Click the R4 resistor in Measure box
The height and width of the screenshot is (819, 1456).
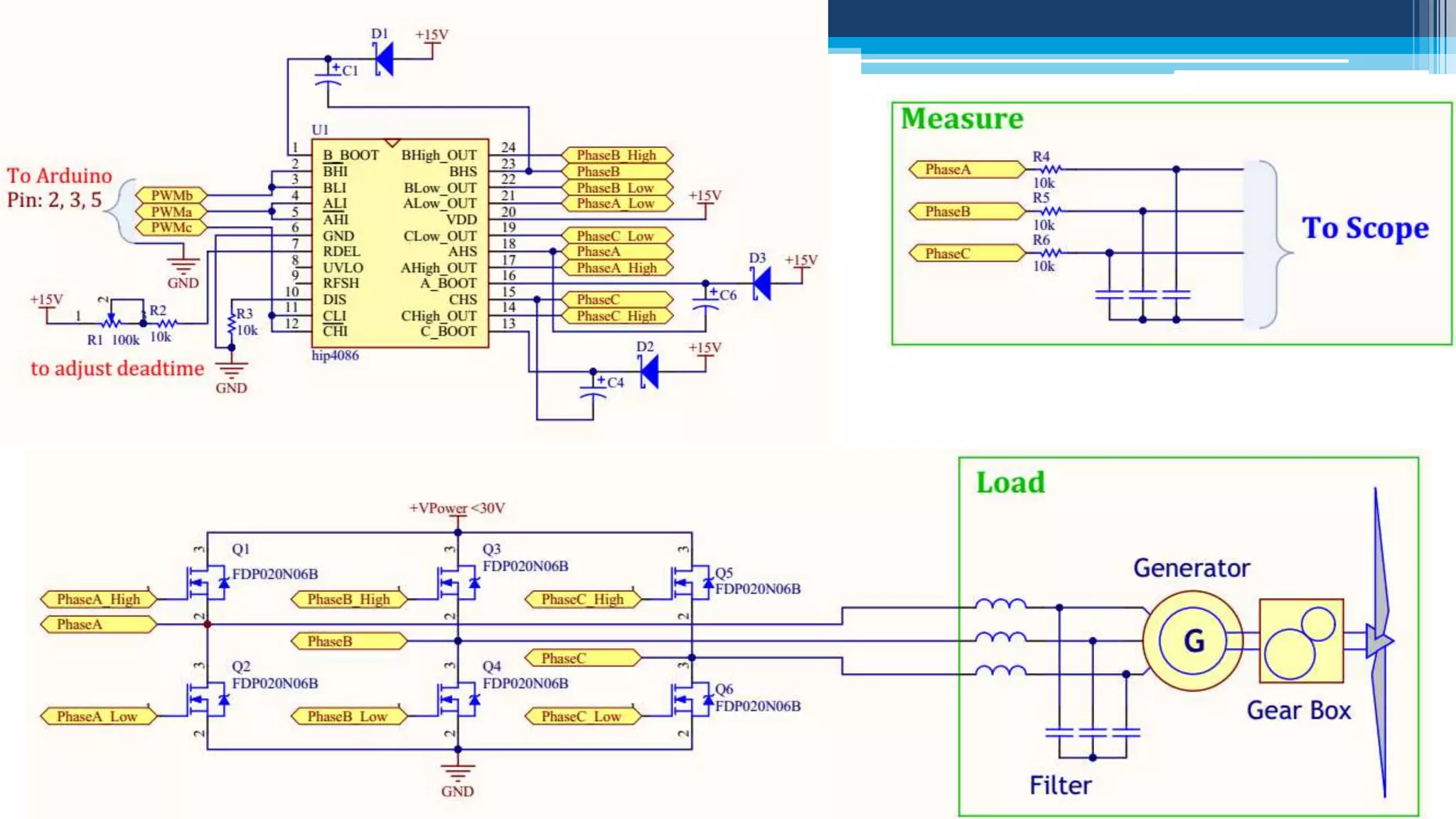pyautogui.click(x=1050, y=169)
